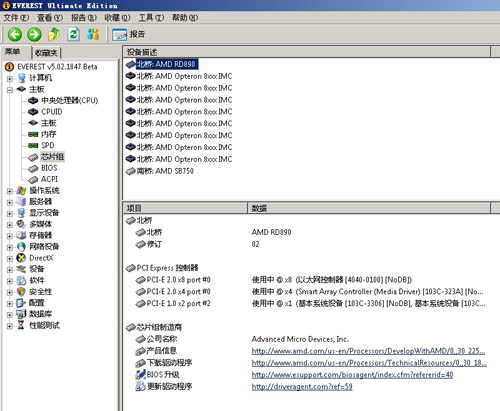The width and height of the screenshot is (500, 411).
Task: Click the 设备描述 column header
Action: pyautogui.click(x=307, y=52)
